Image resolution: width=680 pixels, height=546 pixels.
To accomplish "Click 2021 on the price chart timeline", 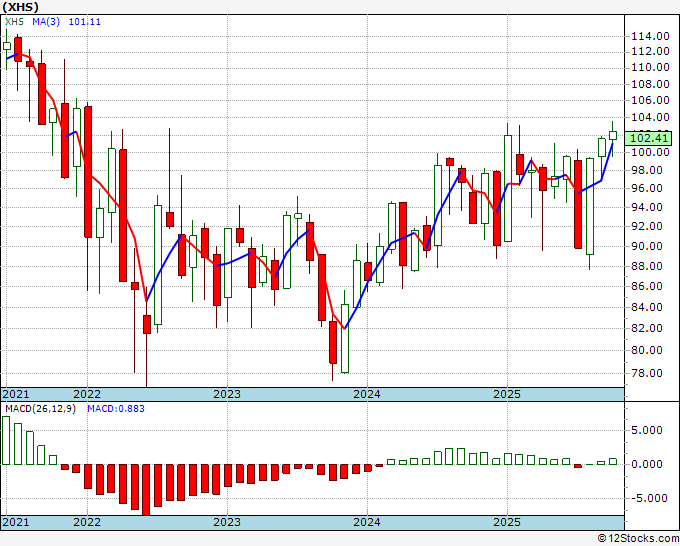I will coord(16,394).
